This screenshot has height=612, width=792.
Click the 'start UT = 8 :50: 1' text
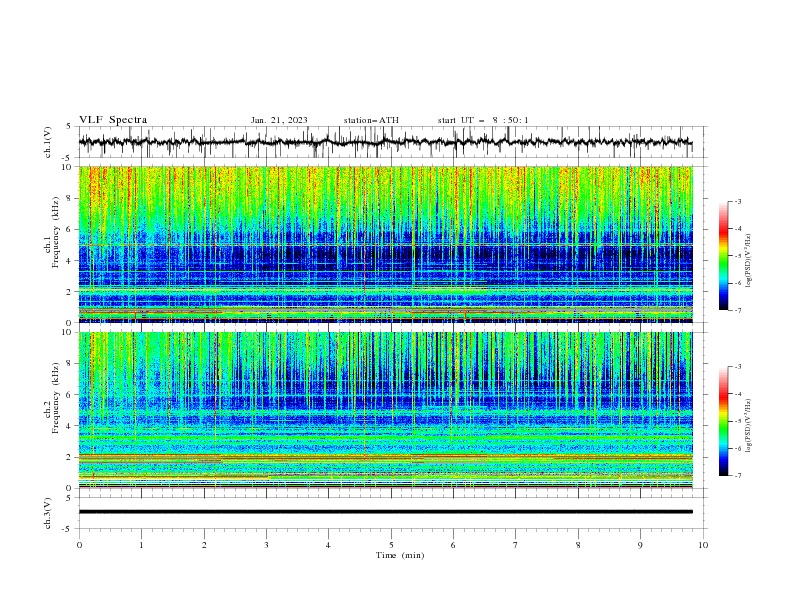[x=483, y=120]
